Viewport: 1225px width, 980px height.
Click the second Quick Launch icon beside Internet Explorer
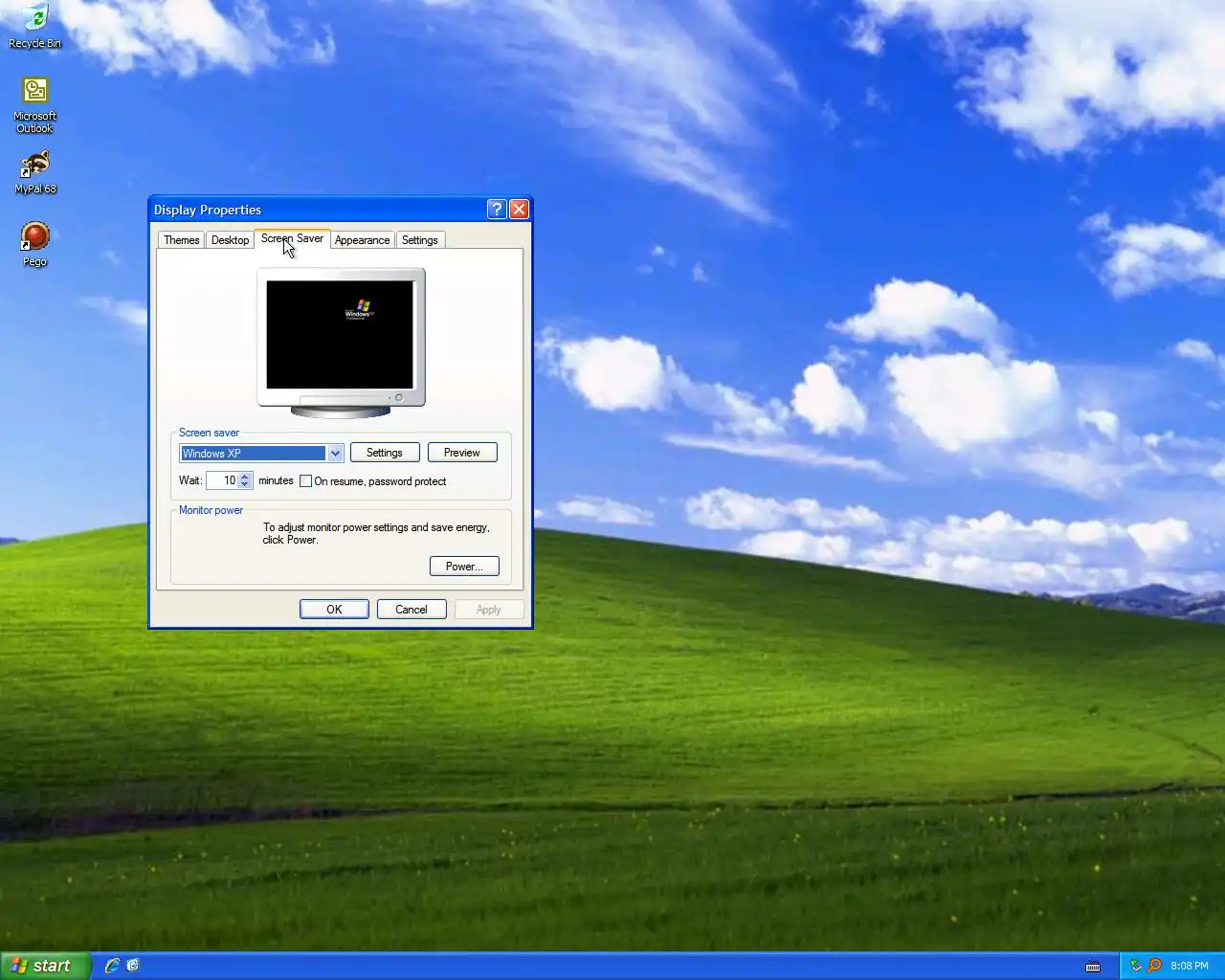(x=133, y=966)
